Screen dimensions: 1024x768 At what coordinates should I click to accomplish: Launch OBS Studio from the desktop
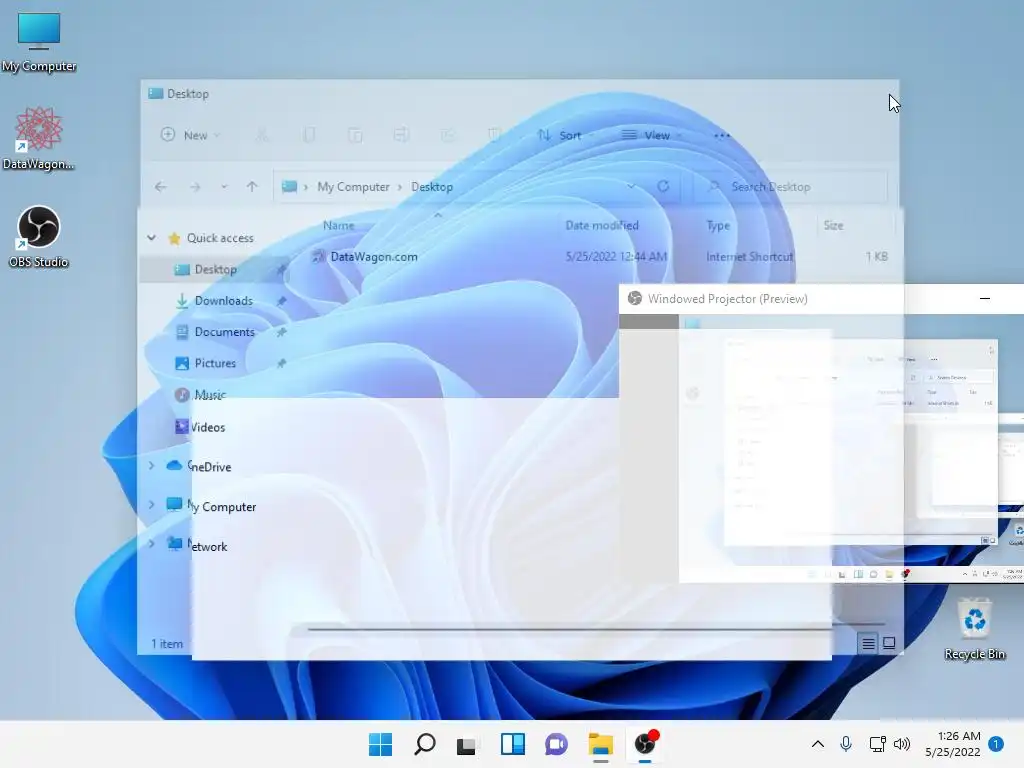point(39,236)
